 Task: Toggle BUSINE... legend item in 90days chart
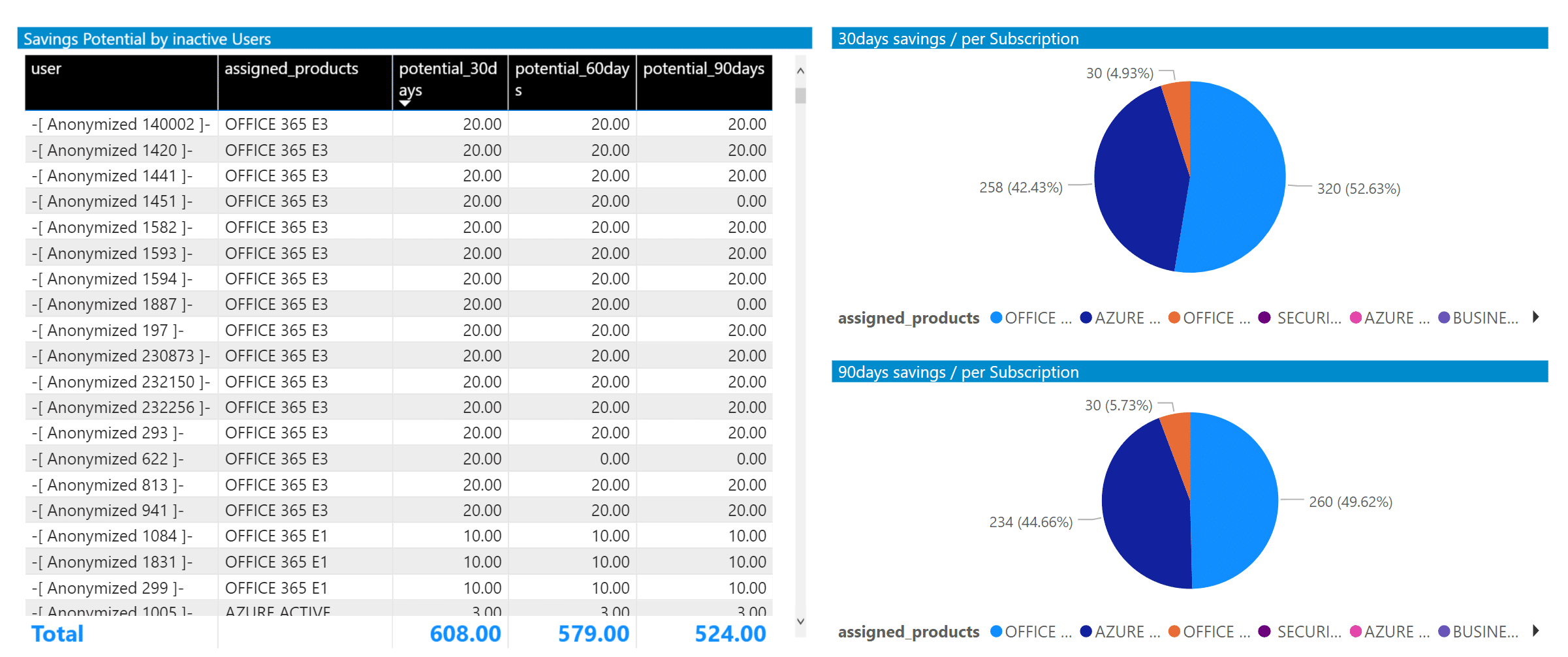[x=1478, y=632]
